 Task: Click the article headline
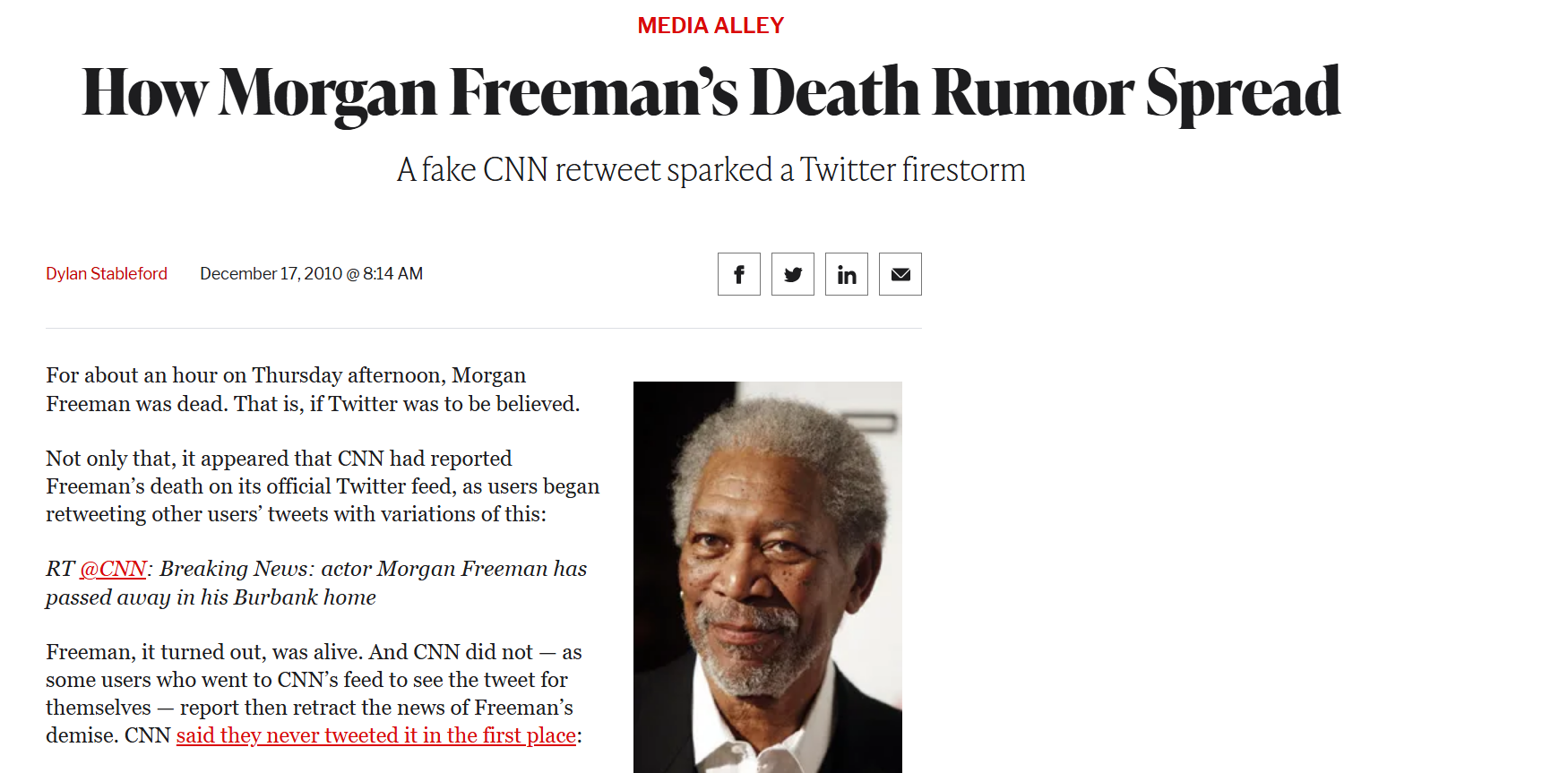pyautogui.click(x=711, y=90)
